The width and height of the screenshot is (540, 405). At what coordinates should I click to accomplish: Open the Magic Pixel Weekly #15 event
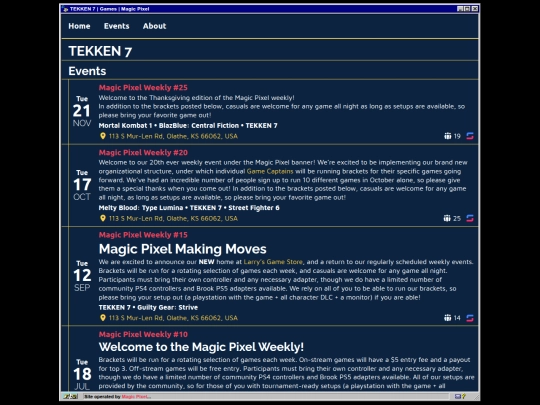pyautogui.click(x=143, y=235)
